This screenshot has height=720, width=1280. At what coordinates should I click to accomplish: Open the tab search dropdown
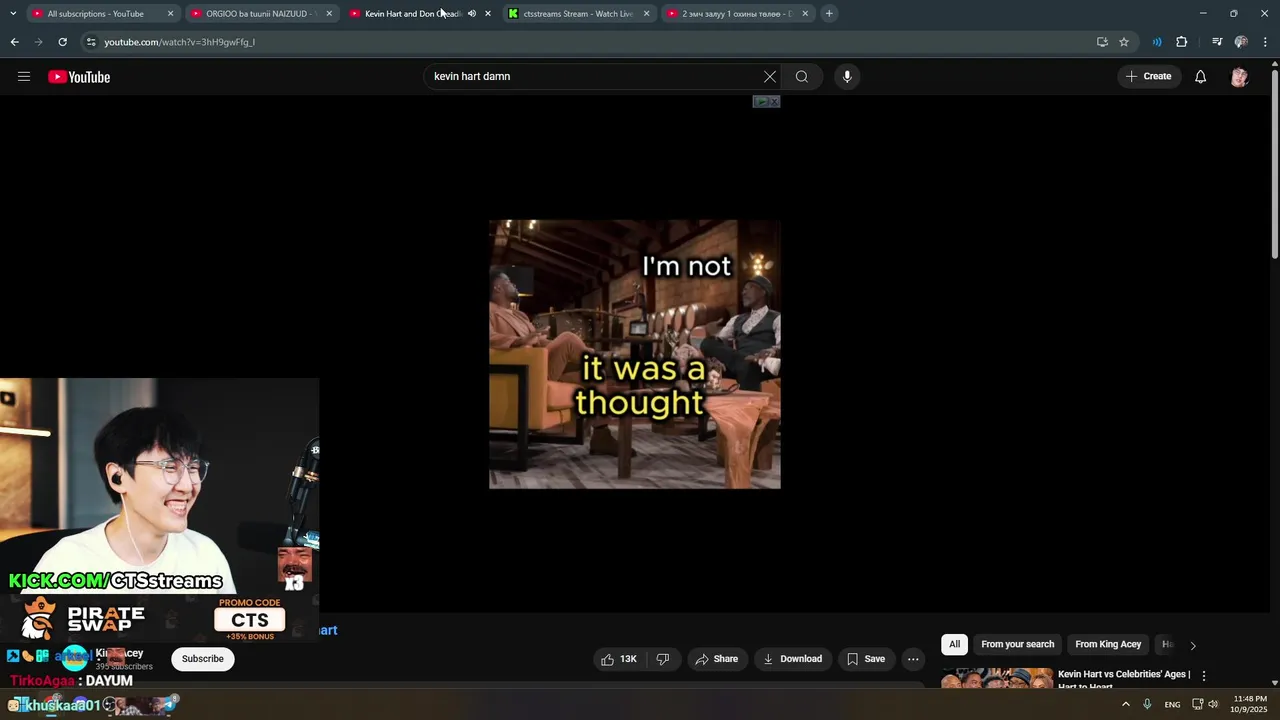pos(12,14)
